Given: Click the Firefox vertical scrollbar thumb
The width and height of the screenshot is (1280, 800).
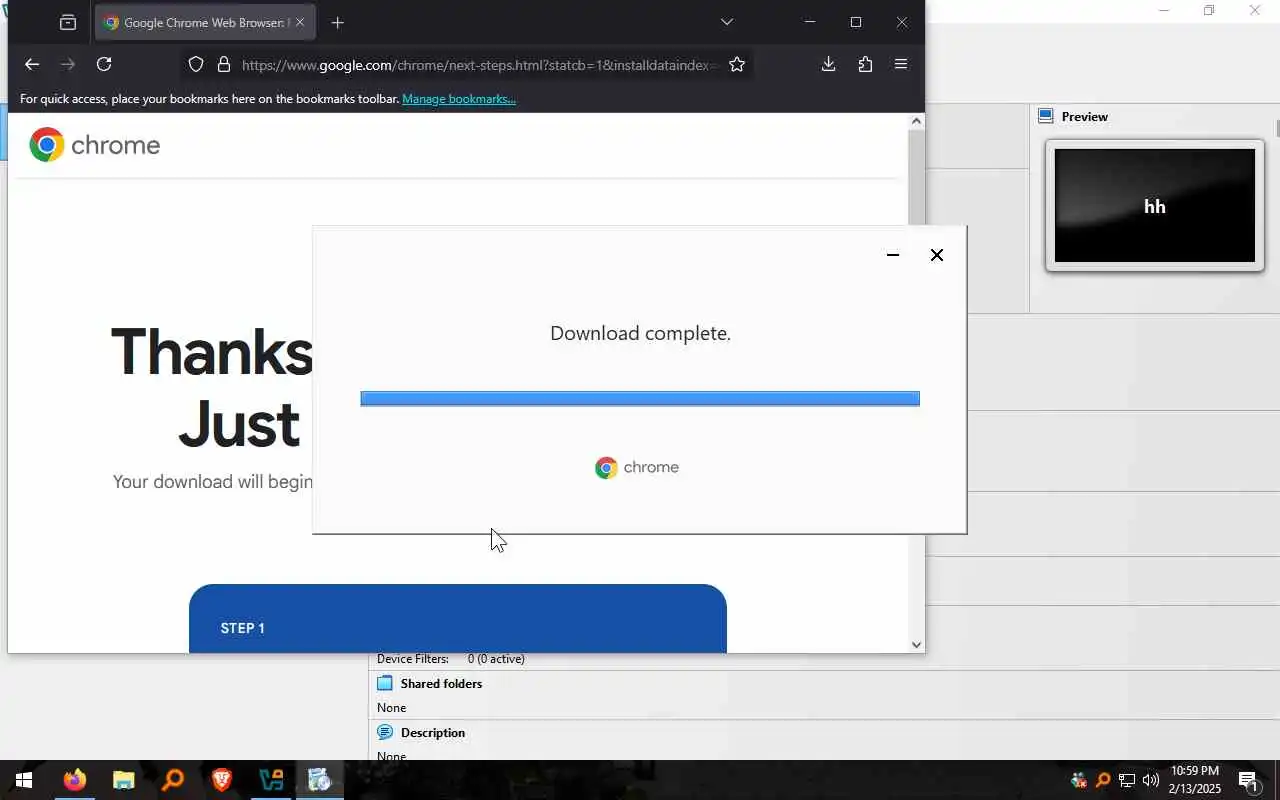Looking at the screenshot, I should point(916,177).
